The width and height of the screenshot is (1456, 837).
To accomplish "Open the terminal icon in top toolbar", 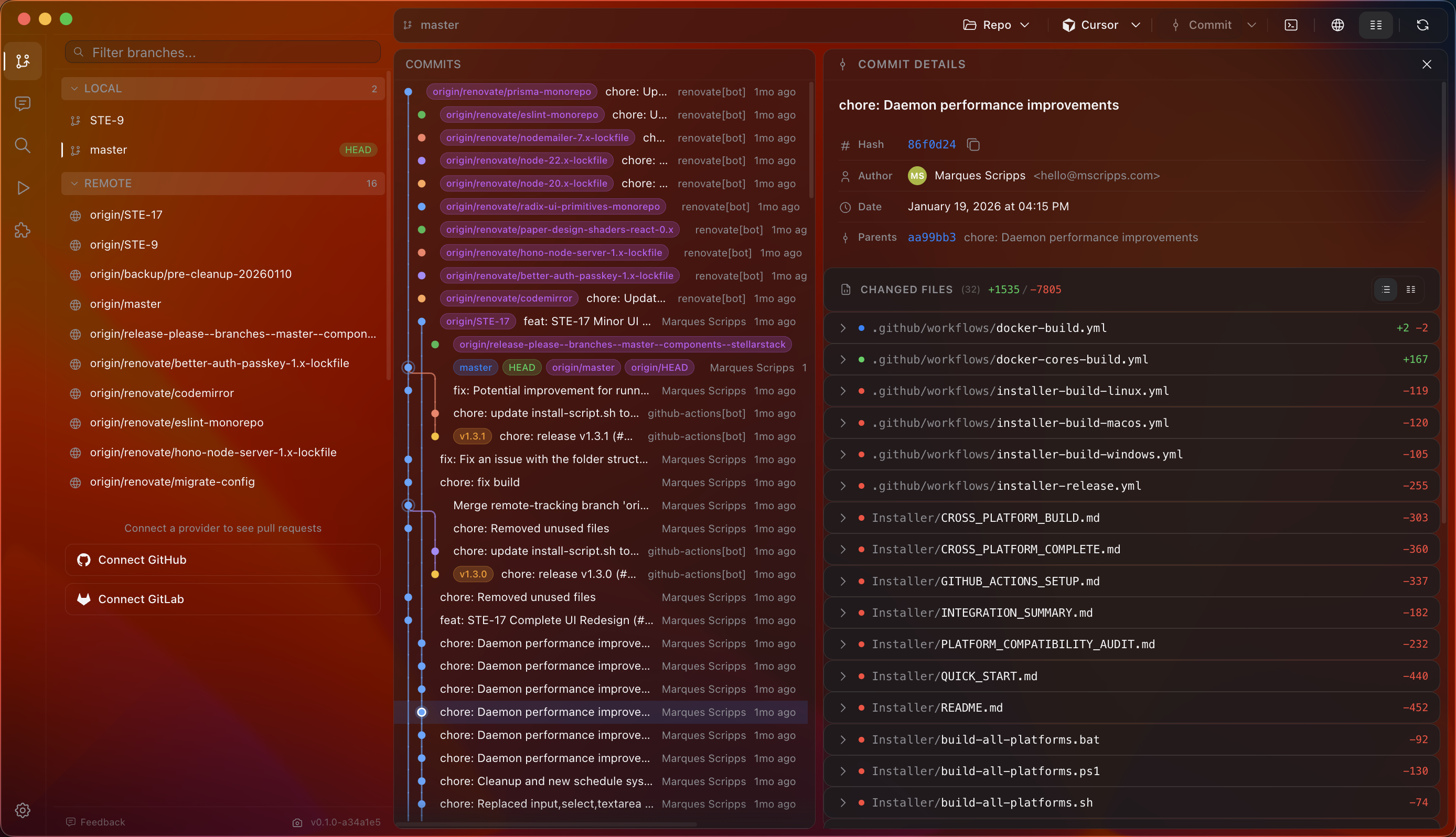I will [1291, 25].
